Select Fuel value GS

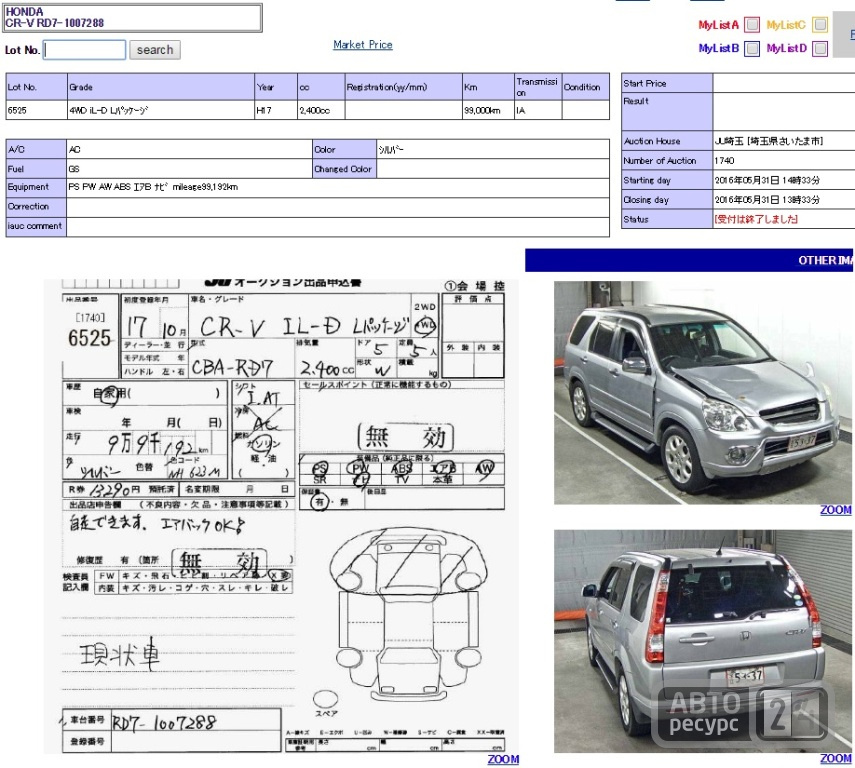click(74, 169)
